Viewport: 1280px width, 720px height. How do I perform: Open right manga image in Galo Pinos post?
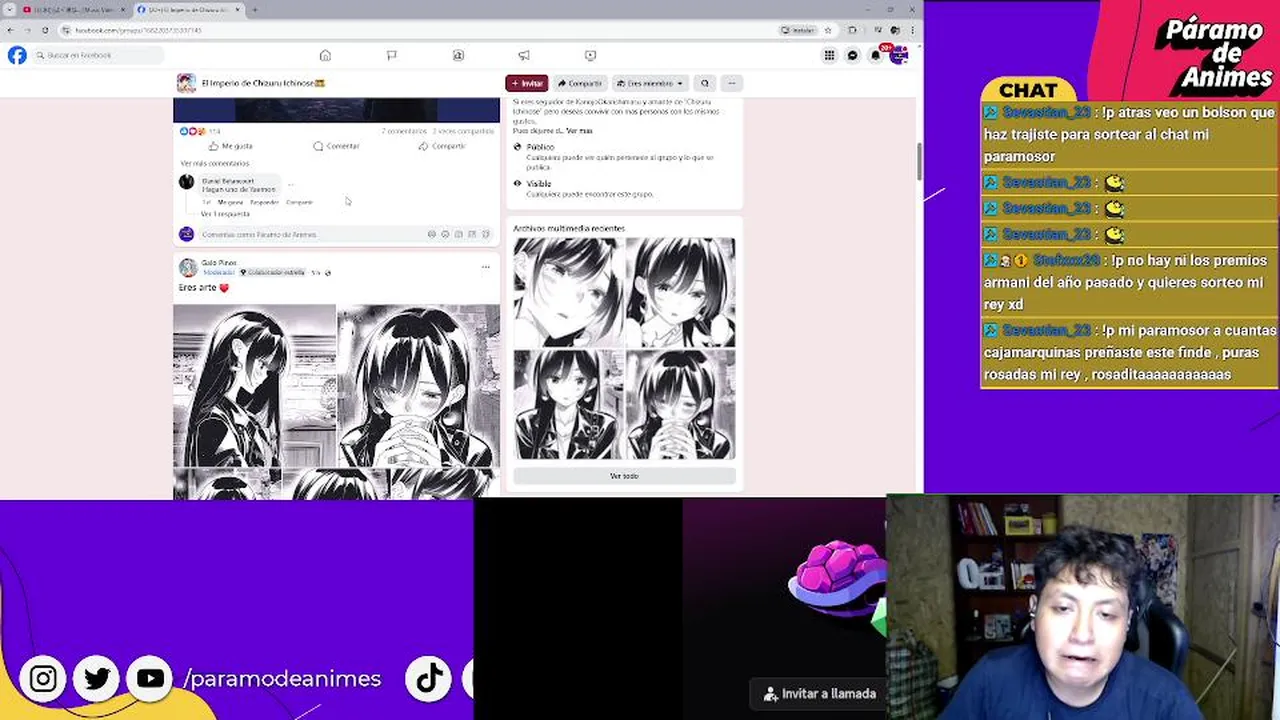click(x=418, y=385)
